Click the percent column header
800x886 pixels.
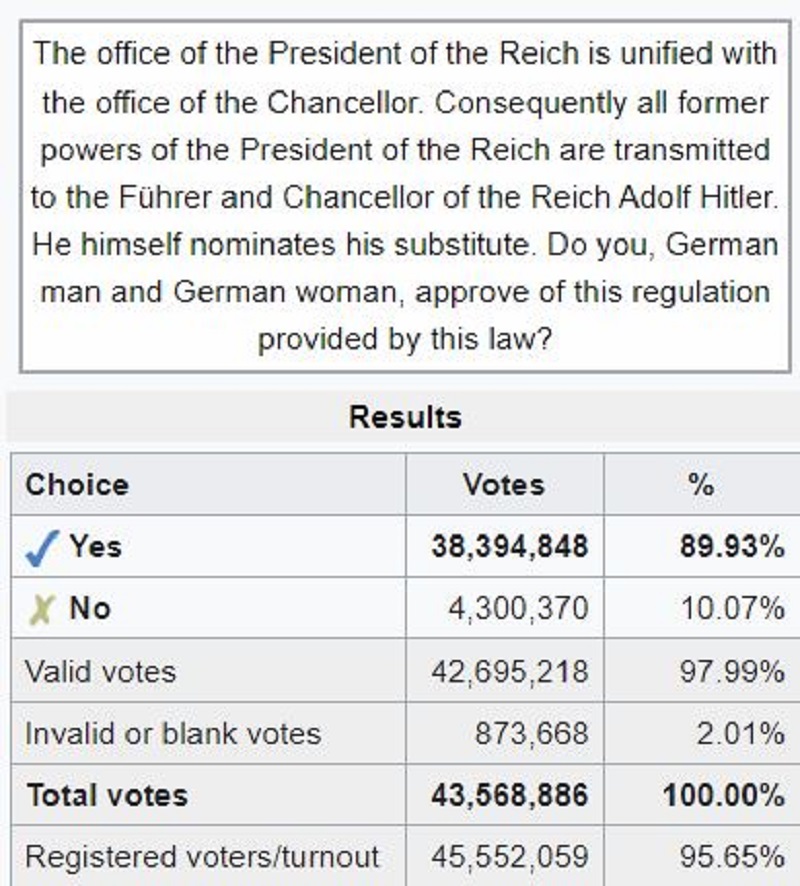coord(701,485)
